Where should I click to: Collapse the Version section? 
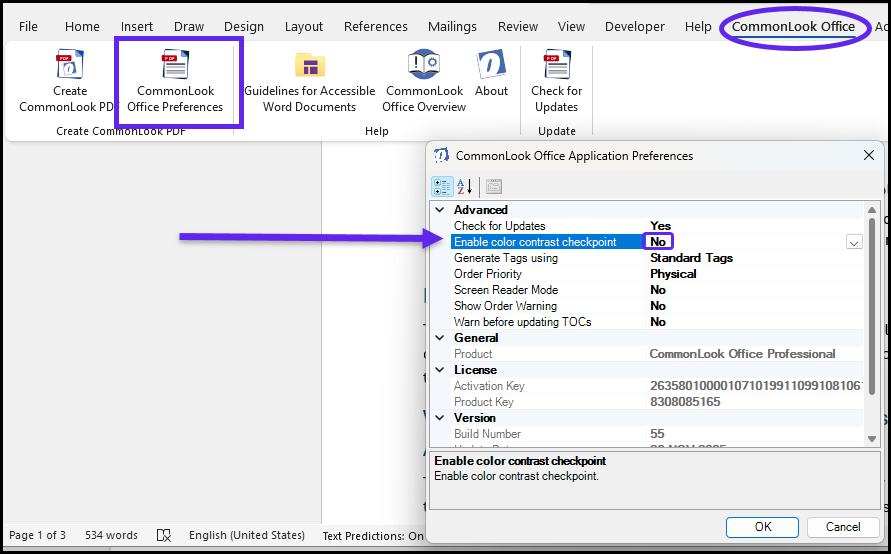tap(439, 418)
